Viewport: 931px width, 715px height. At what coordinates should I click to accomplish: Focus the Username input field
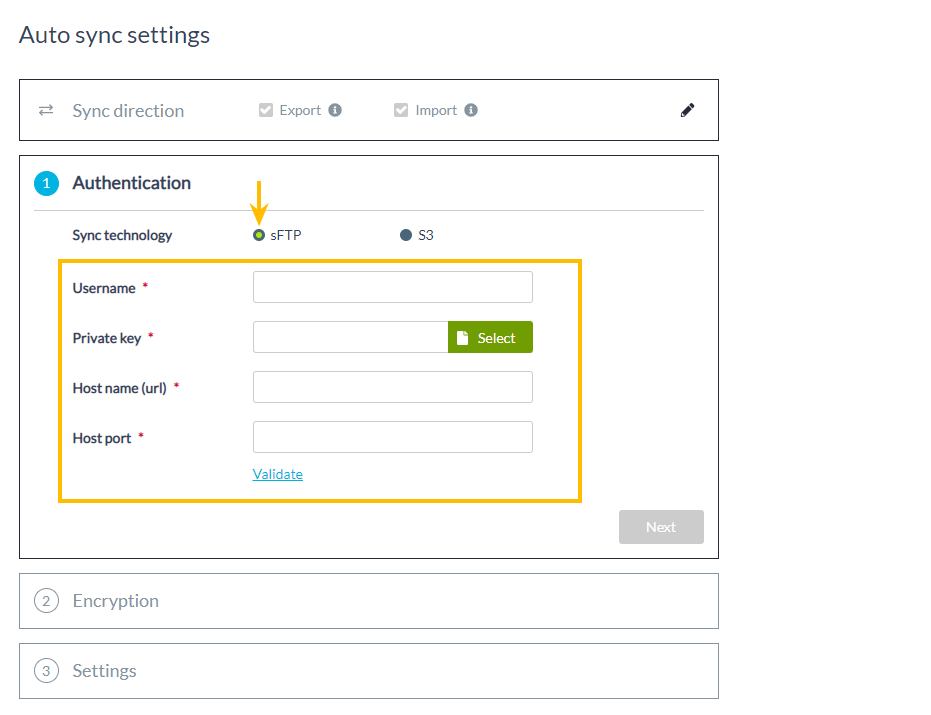tap(392, 287)
